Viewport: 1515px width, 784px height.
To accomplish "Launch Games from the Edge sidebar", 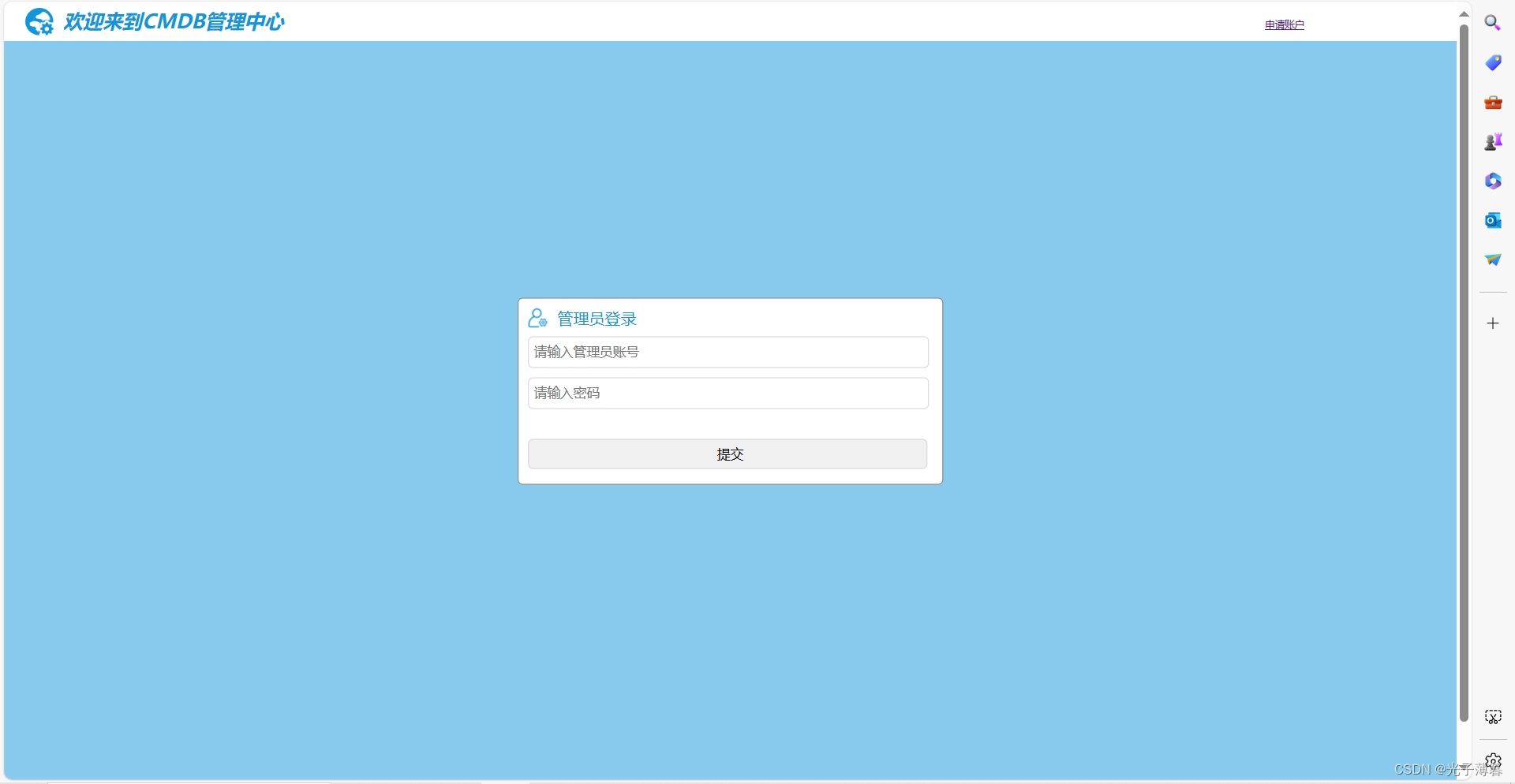I will tap(1493, 141).
